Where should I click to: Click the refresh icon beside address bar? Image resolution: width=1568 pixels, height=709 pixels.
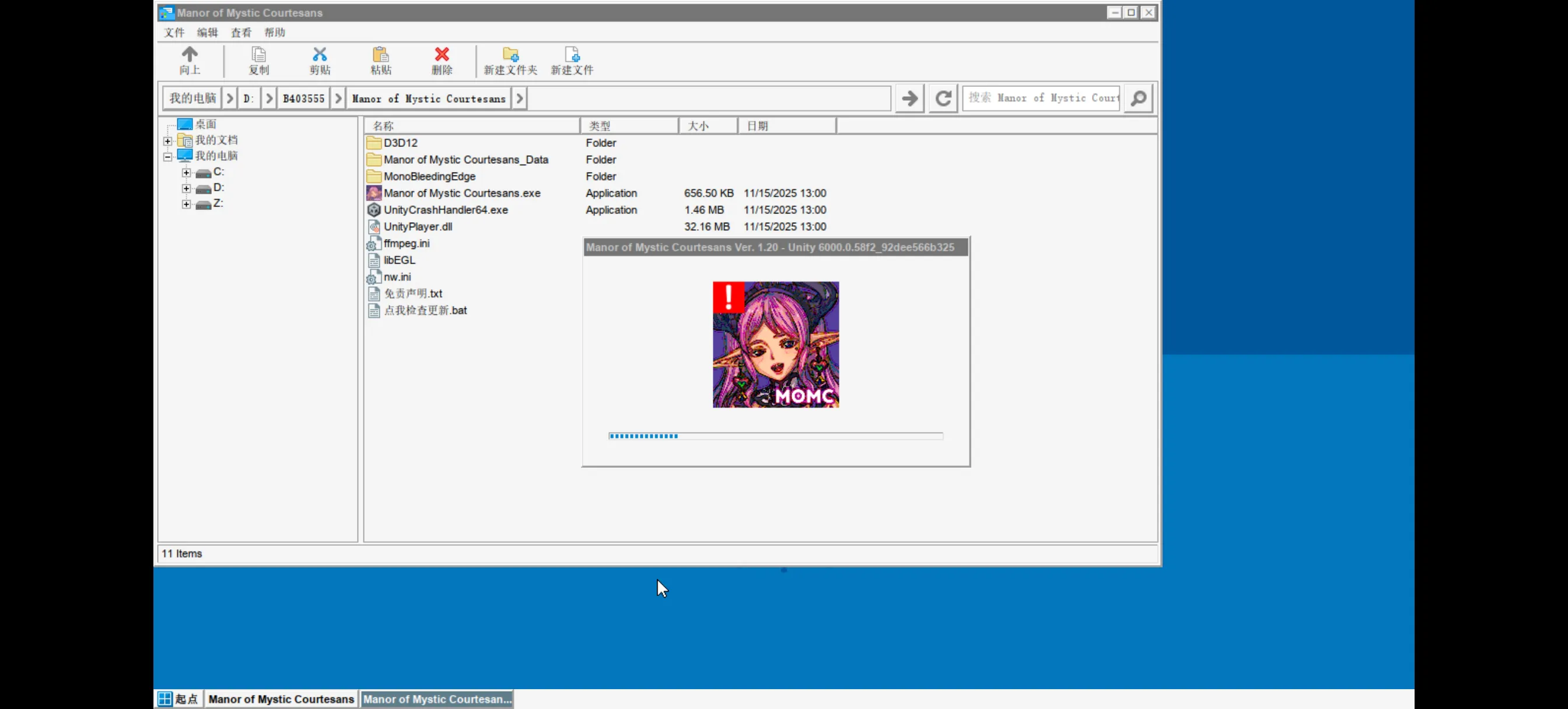pos(943,99)
